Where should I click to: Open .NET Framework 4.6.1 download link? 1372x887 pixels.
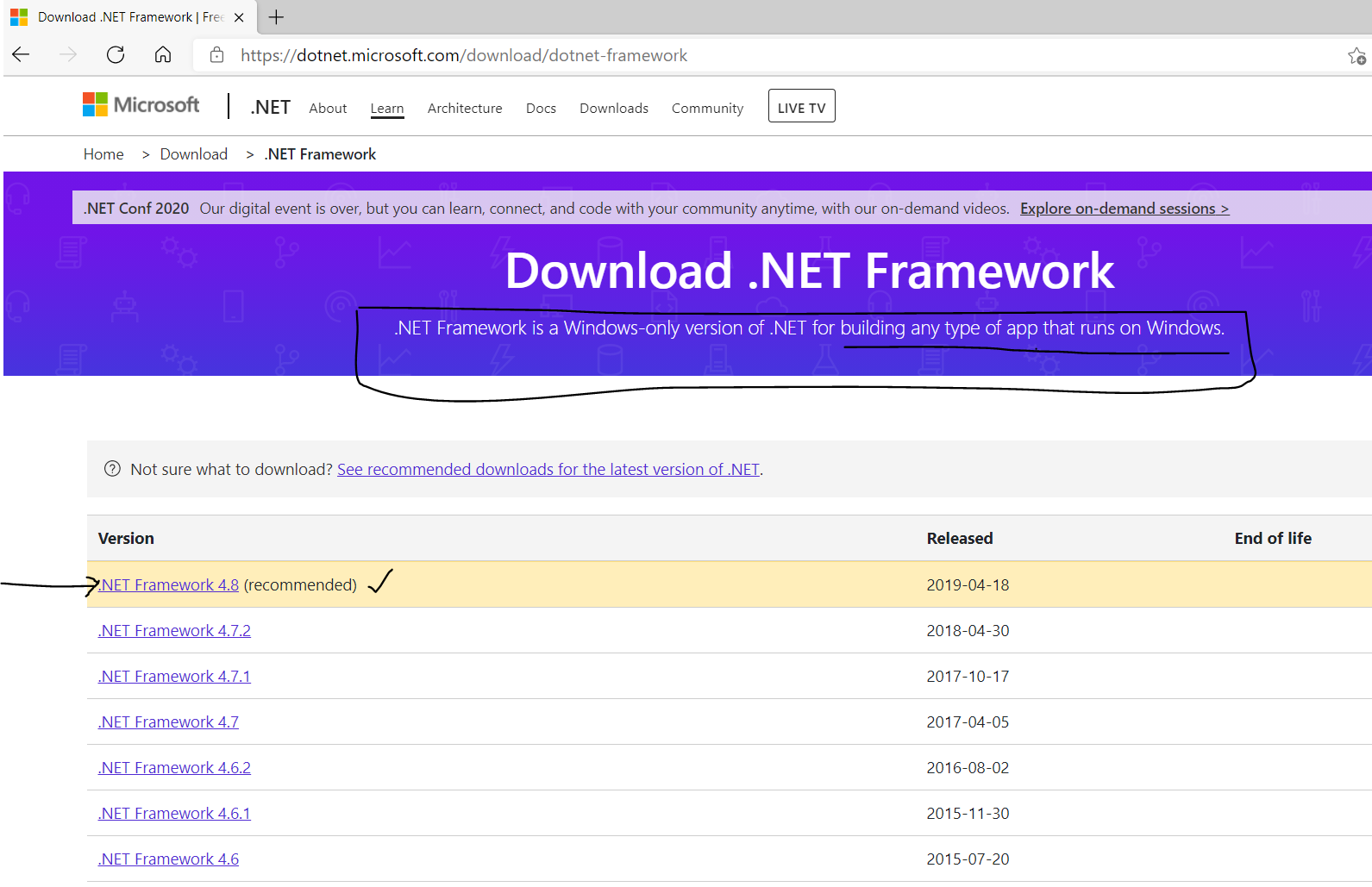tap(174, 813)
